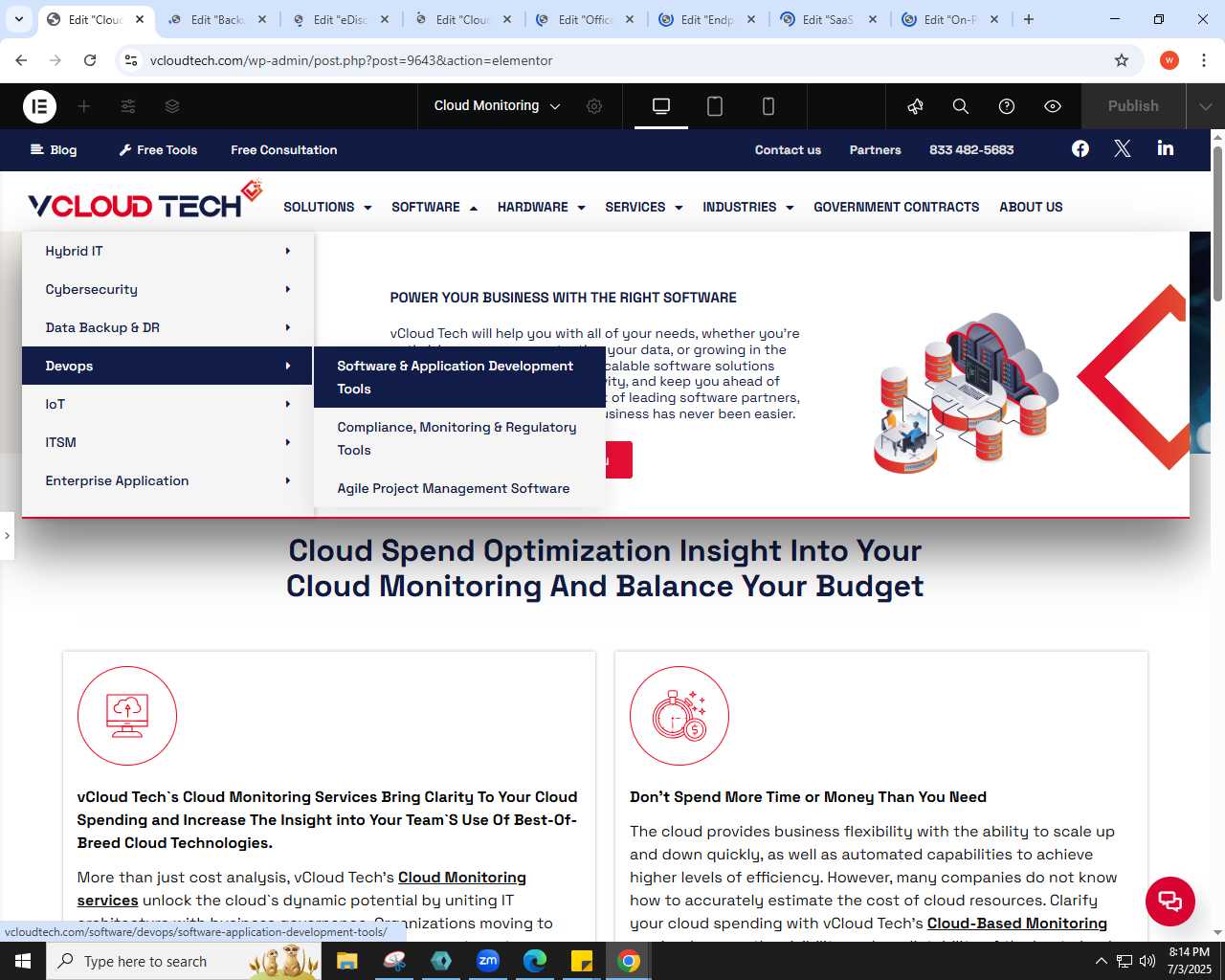Open Data Backup & DR submenu
The image size is (1225, 980).
167,327
